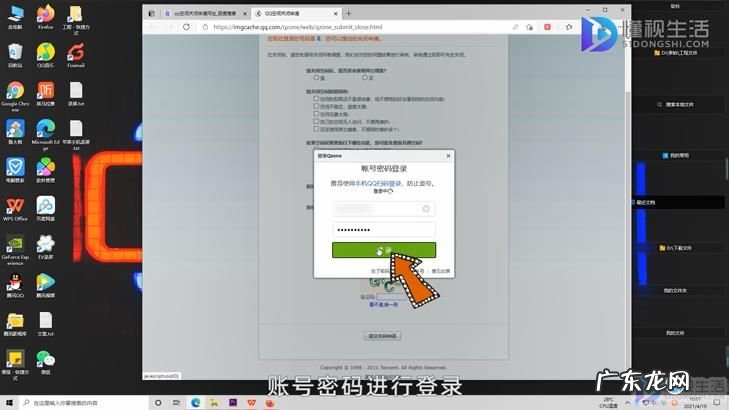The height and width of the screenshot is (410, 729).
Task: Launch WPS Office from the desktop
Action: pyautogui.click(x=15, y=209)
